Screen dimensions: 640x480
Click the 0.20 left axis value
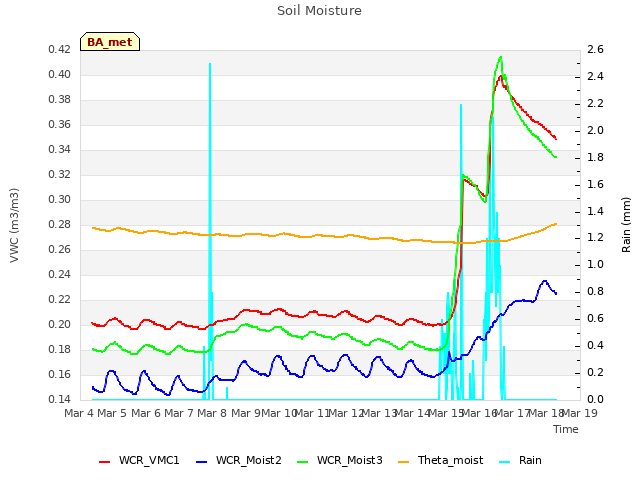59,324
